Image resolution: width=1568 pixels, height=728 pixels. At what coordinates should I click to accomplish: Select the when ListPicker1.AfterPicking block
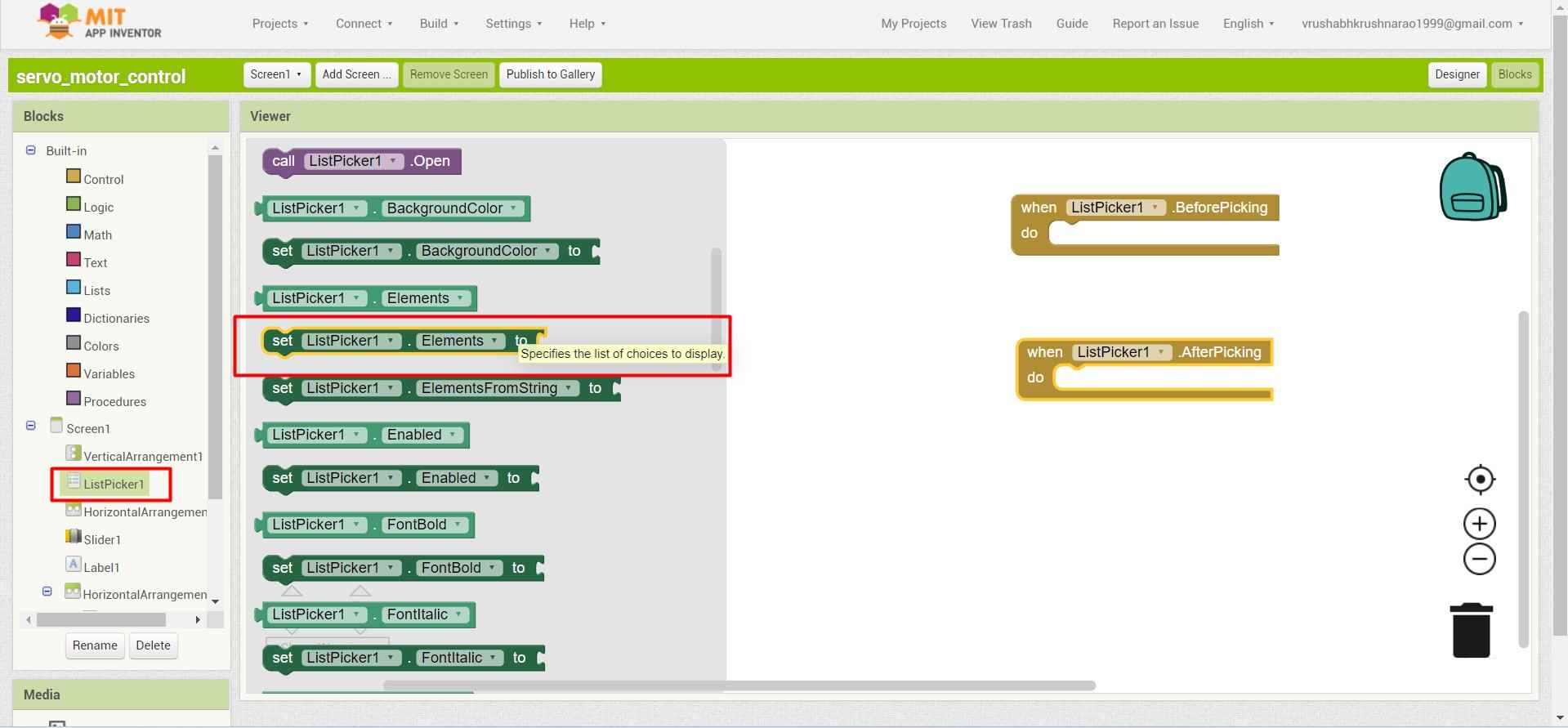coord(1144,369)
